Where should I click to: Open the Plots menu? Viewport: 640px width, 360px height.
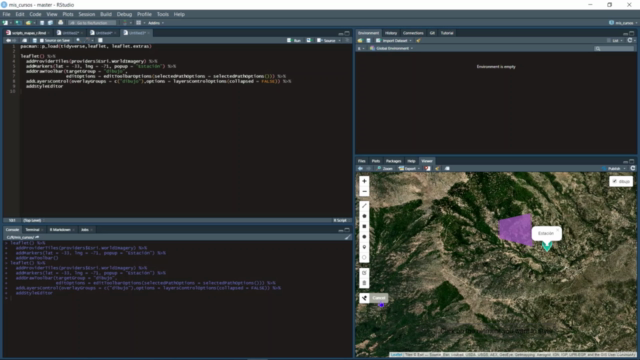(x=68, y=14)
